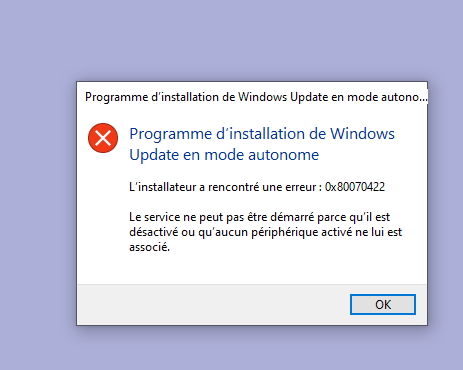Click the sentence starting 'Le service ne peut pas'
The image size is (463, 370).
pos(265,232)
